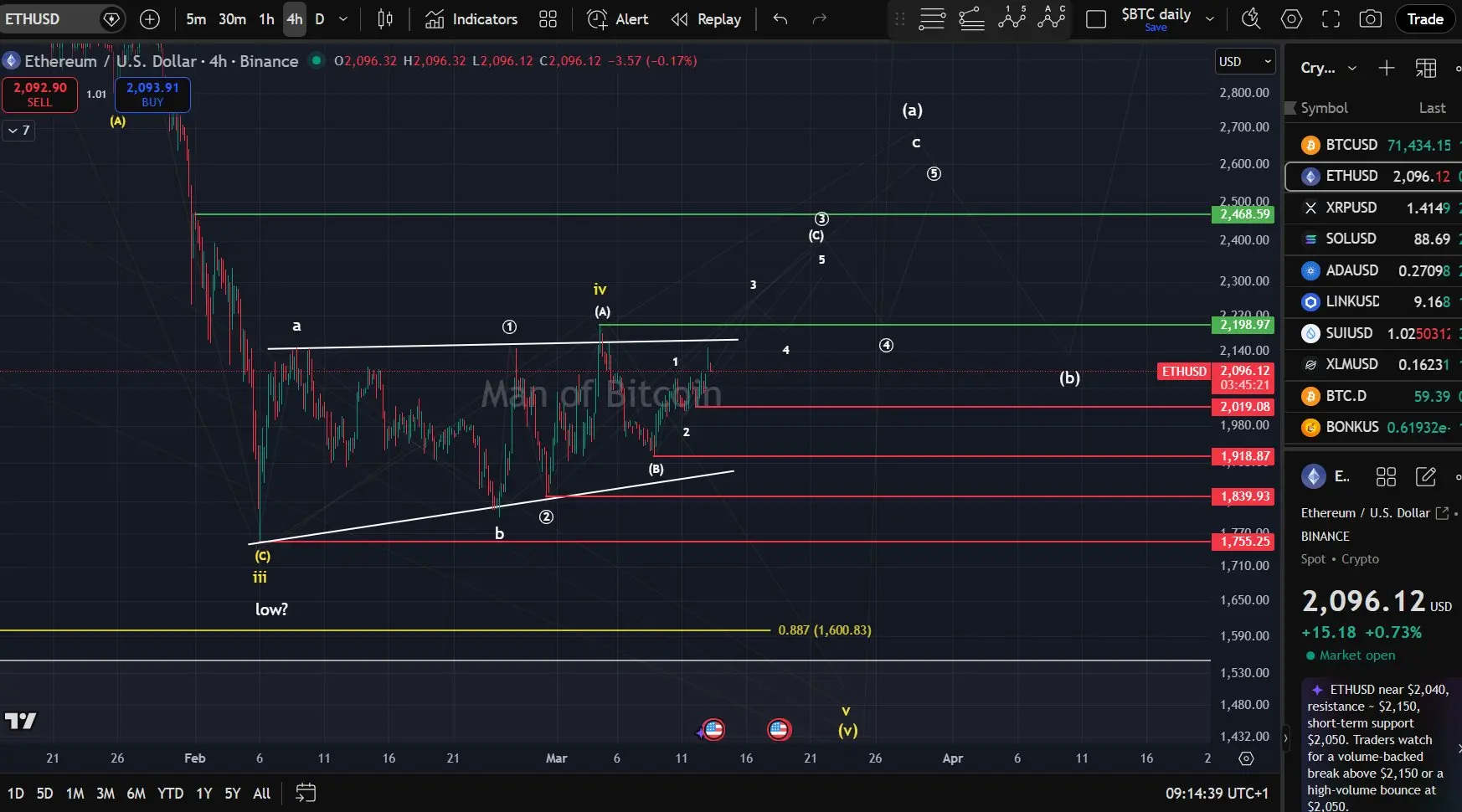
Task: Take a chart snapshot with the camera
Action: (1370, 19)
